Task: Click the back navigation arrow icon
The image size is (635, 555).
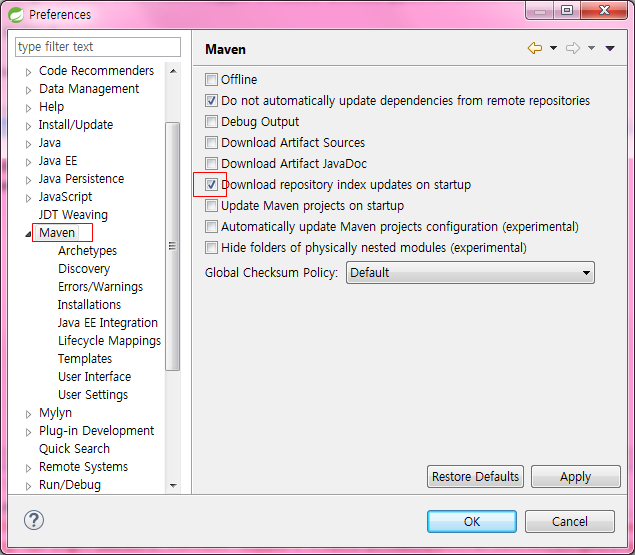Action: [535, 48]
